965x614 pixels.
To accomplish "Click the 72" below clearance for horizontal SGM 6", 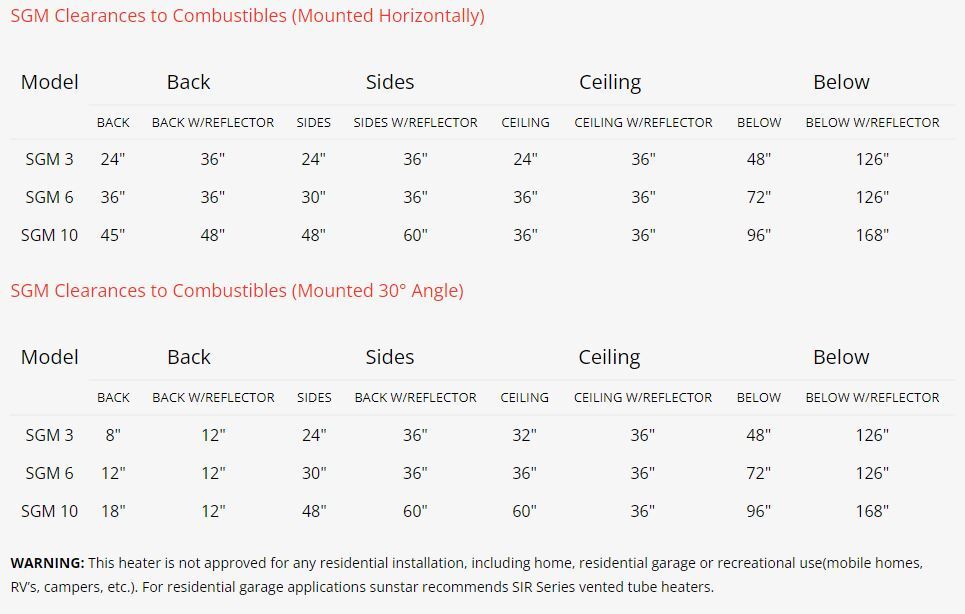I will [x=759, y=197].
